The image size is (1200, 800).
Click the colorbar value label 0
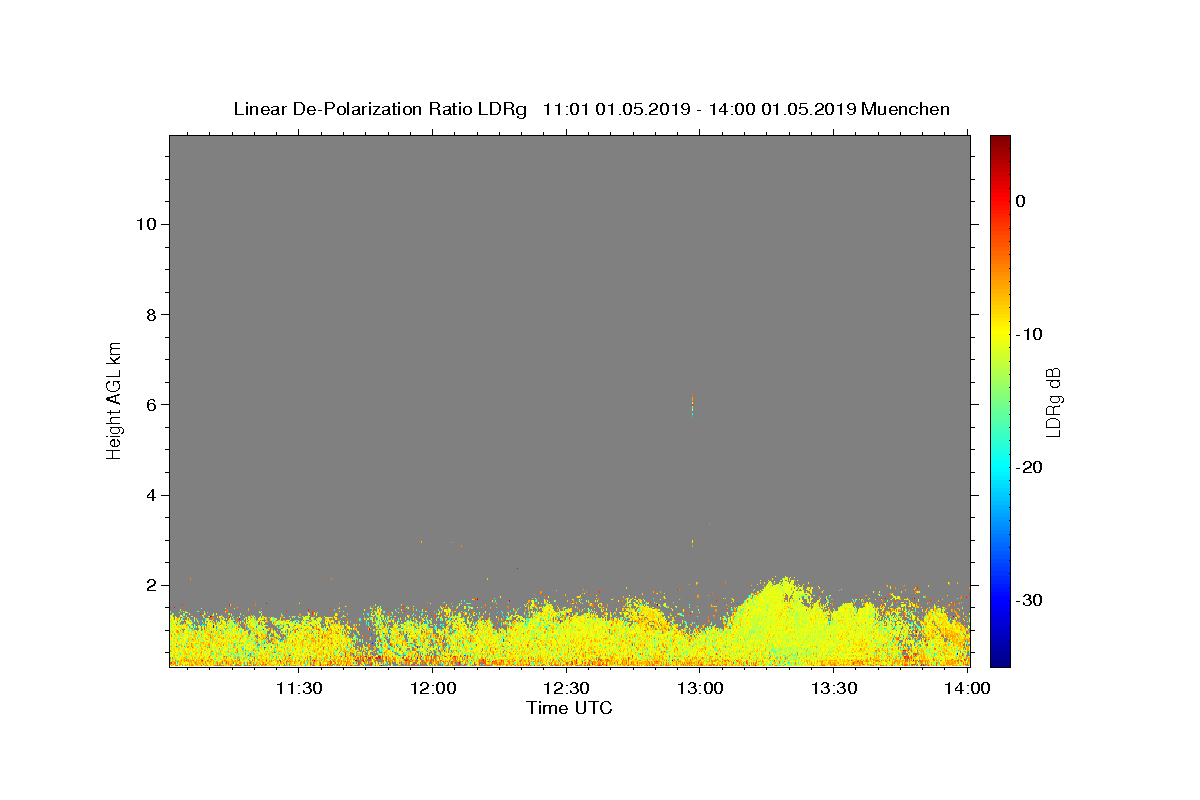pos(1021,201)
